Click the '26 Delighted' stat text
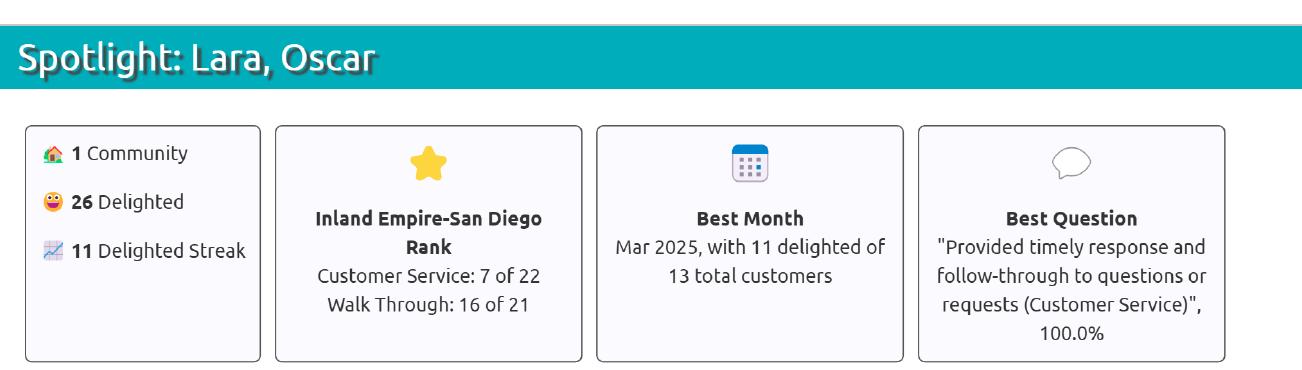The image size is (1302, 370). pyautogui.click(x=127, y=202)
